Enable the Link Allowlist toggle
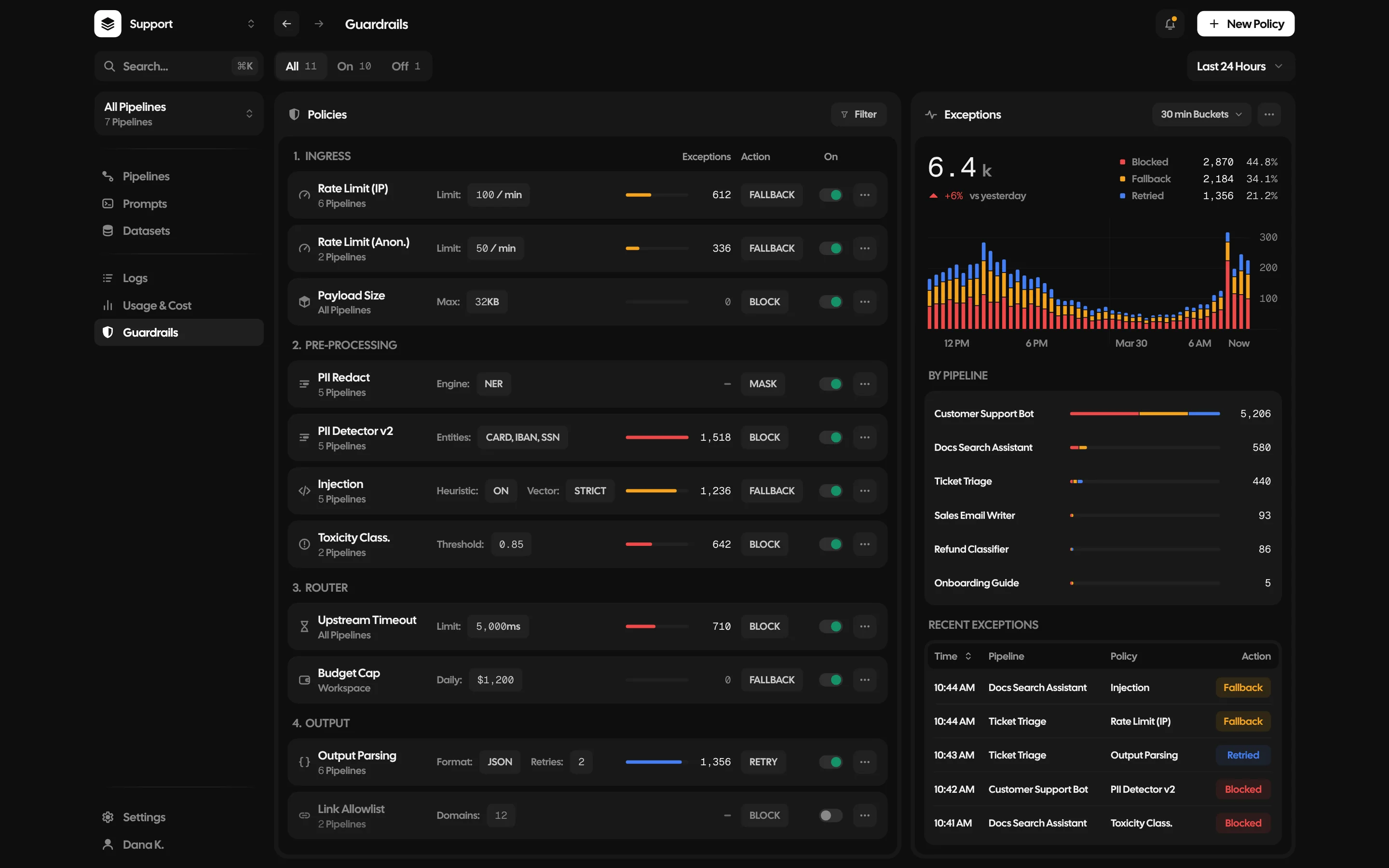This screenshot has height=868, width=1389. click(x=831, y=815)
